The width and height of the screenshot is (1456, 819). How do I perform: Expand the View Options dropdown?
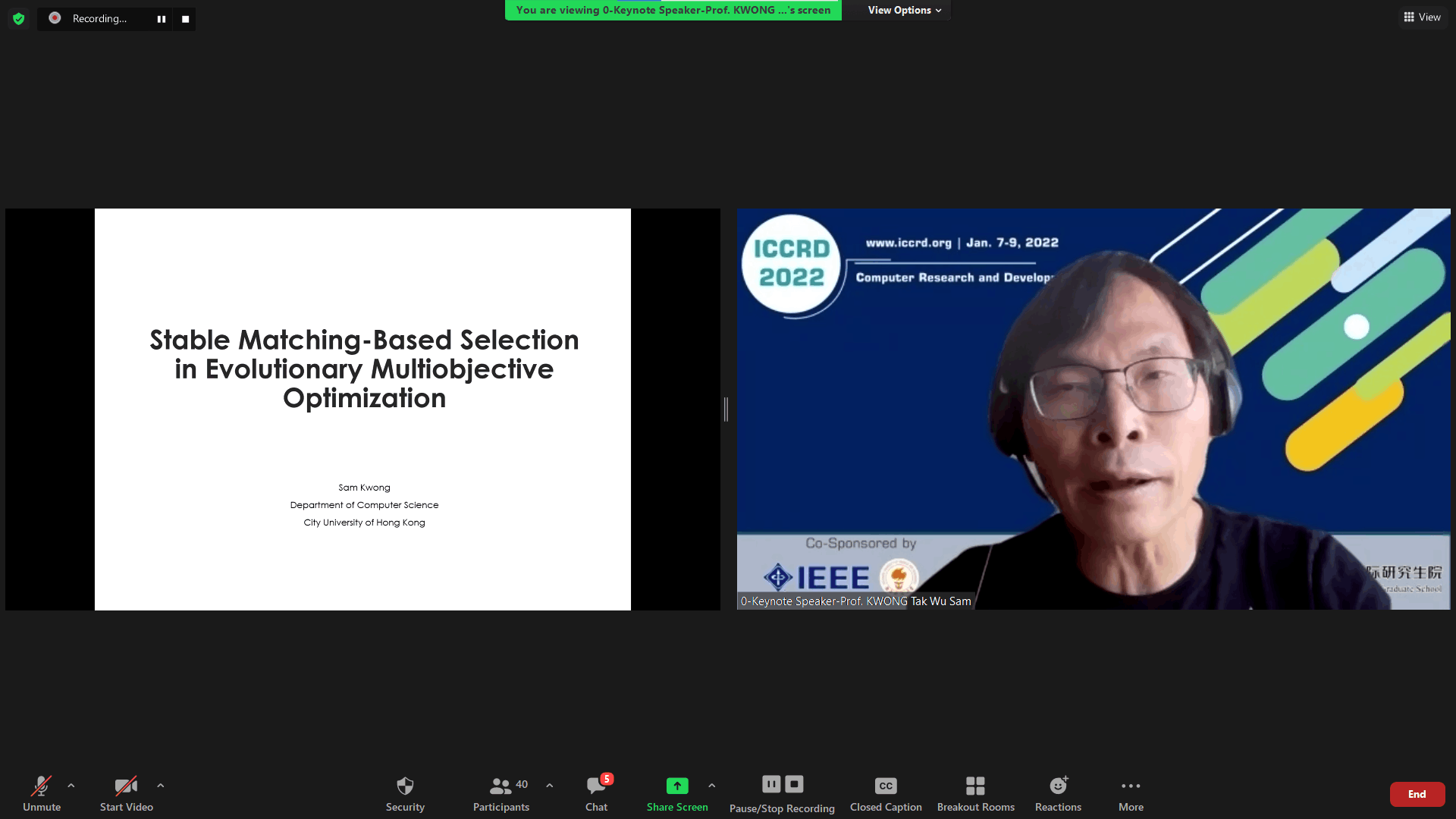(905, 10)
